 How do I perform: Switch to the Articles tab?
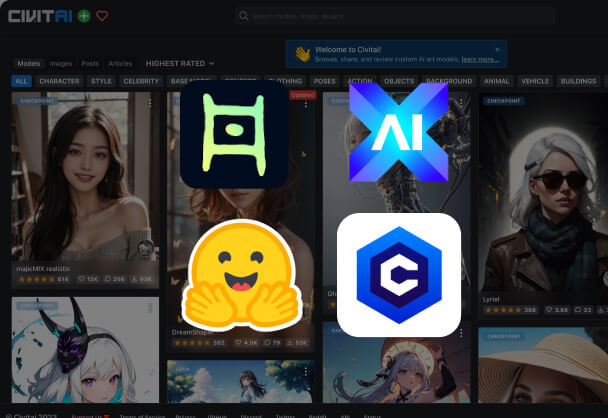pos(120,63)
